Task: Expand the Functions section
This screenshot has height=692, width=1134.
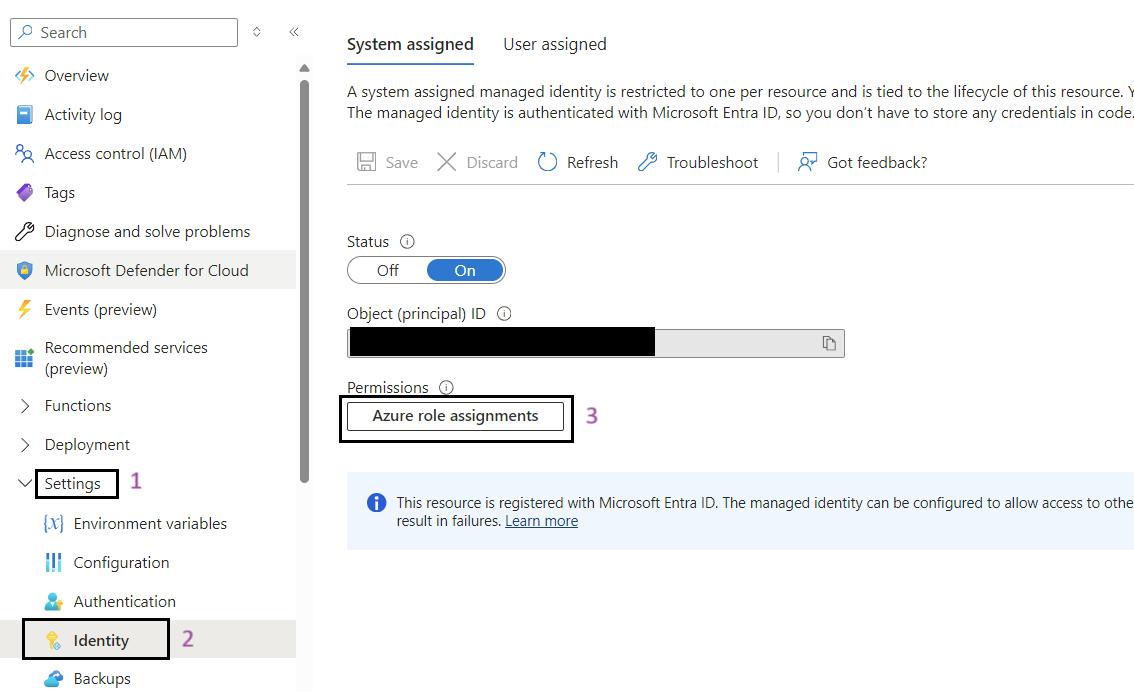Action: [x=25, y=406]
